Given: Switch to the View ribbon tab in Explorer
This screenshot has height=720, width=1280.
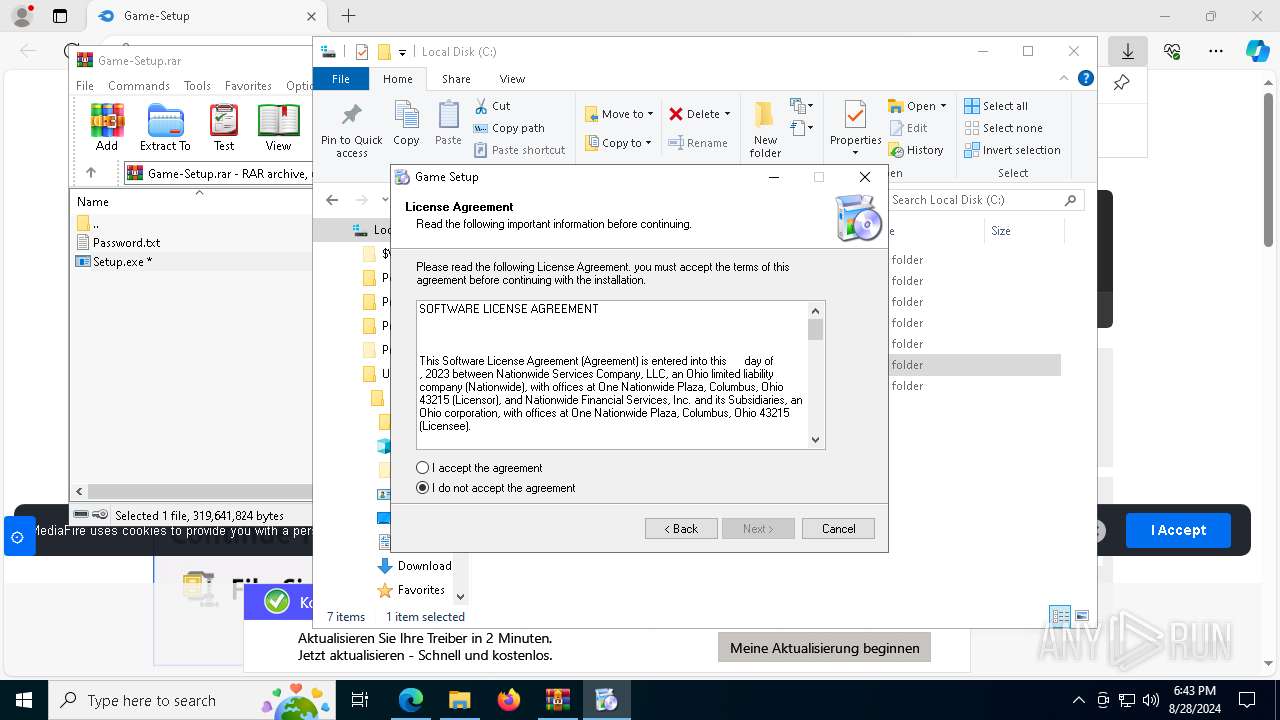Looking at the screenshot, I should pos(512,79).
